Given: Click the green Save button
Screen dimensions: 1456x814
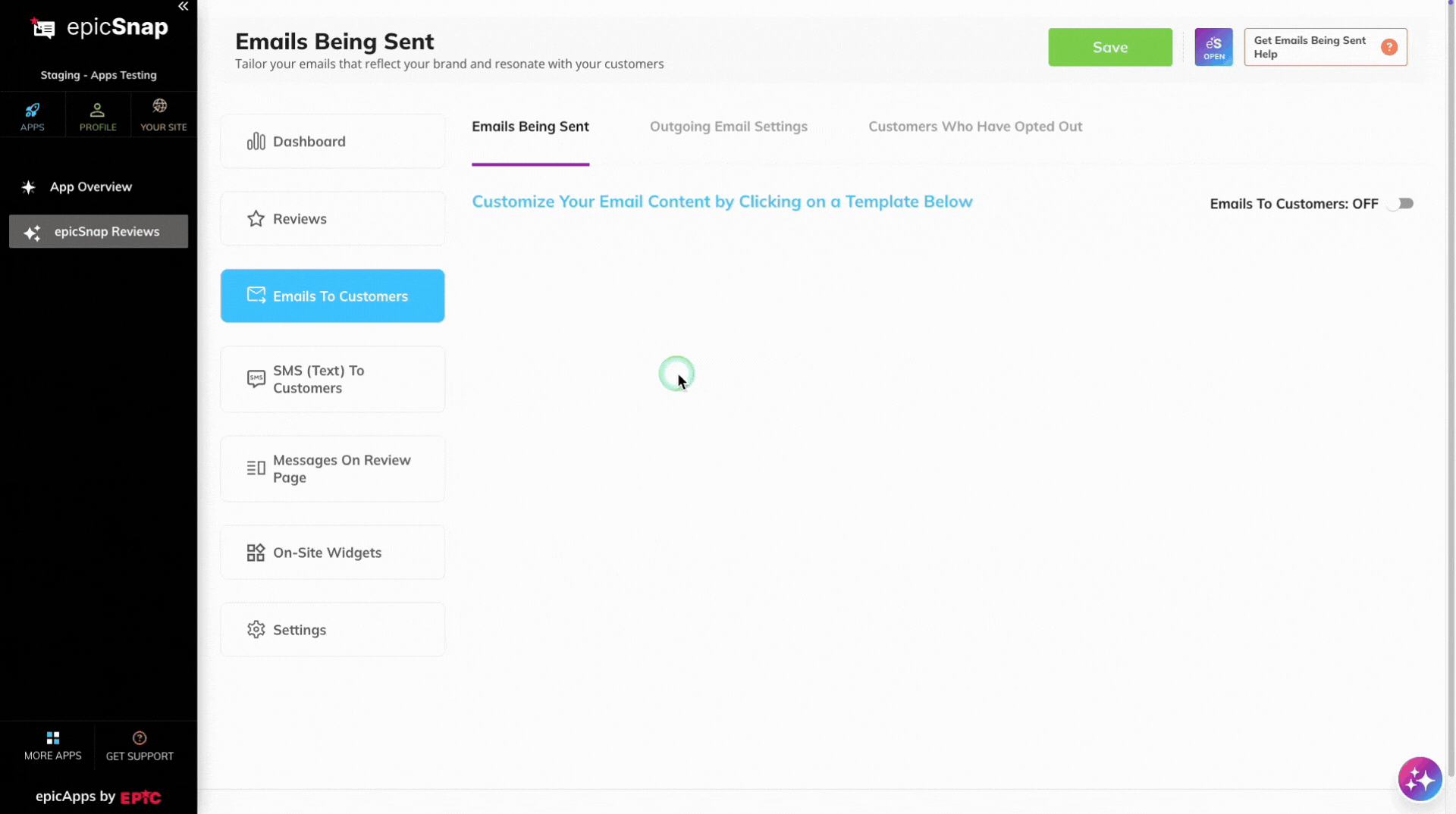Looking at the screenshot, I should click(x=1110, y=47).
